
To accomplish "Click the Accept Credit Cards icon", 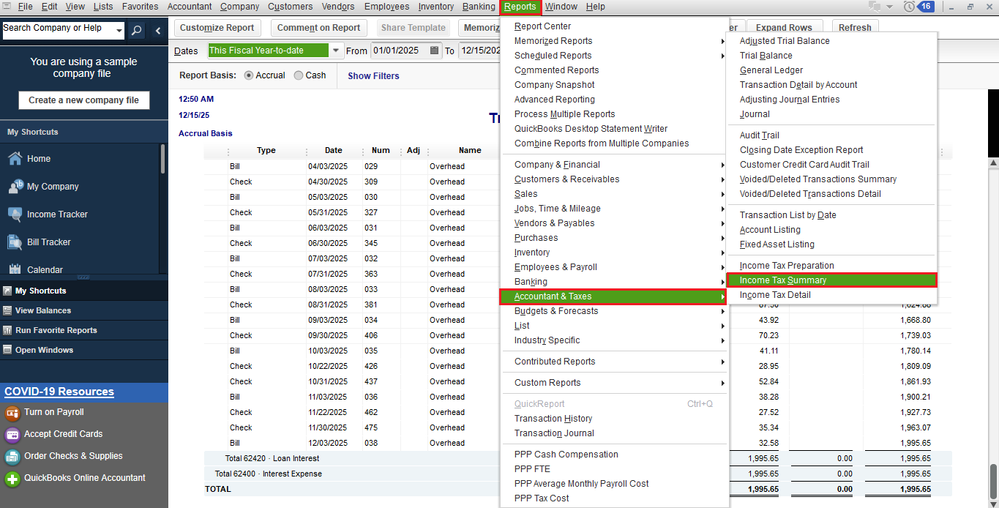I will coord(12,434).
